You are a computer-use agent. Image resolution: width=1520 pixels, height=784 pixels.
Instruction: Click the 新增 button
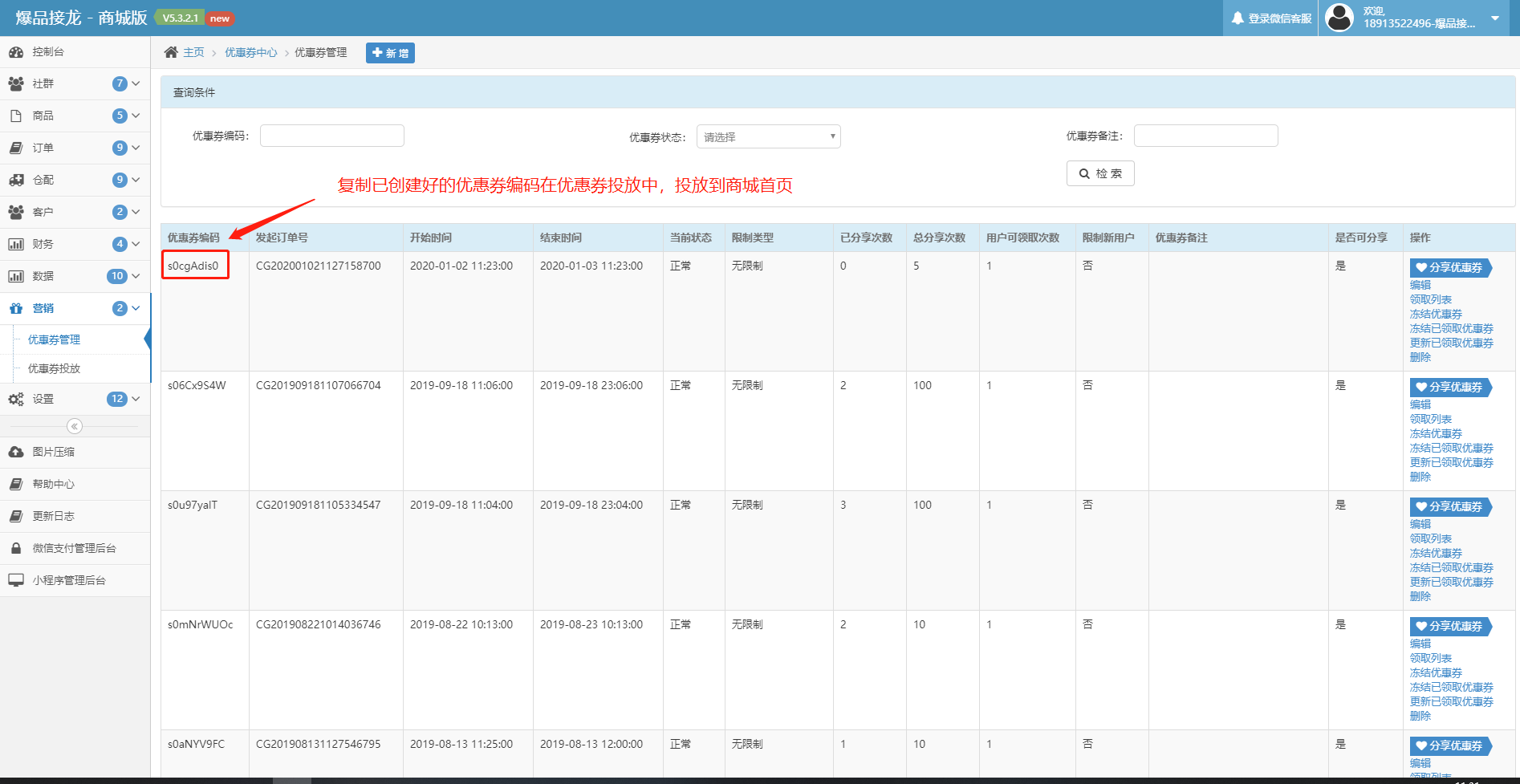coord(390,53)
